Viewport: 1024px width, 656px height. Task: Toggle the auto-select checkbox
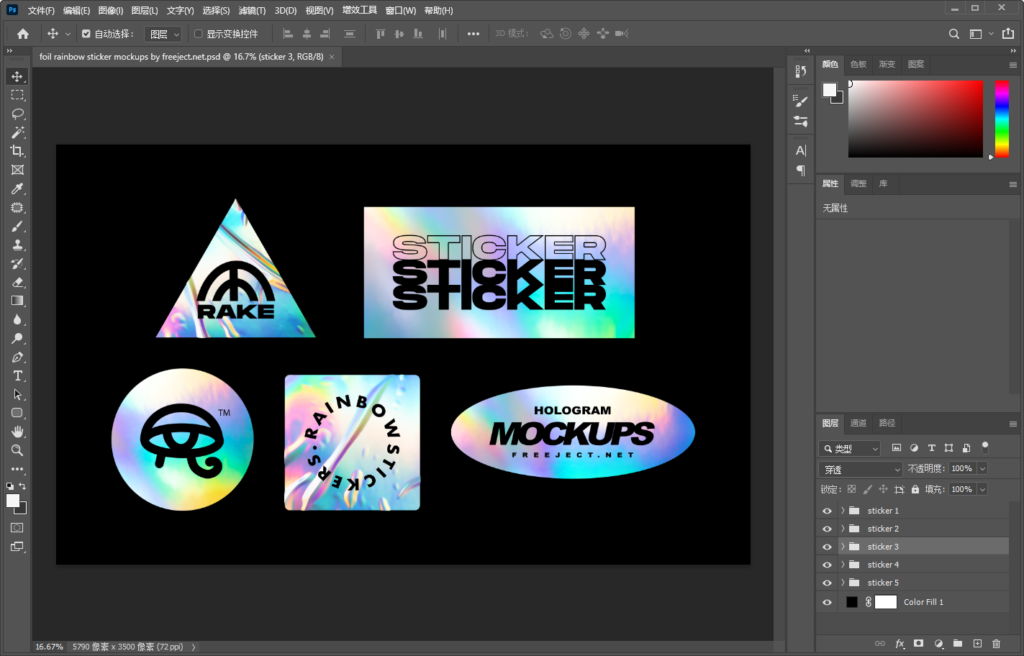click(86, 34)
